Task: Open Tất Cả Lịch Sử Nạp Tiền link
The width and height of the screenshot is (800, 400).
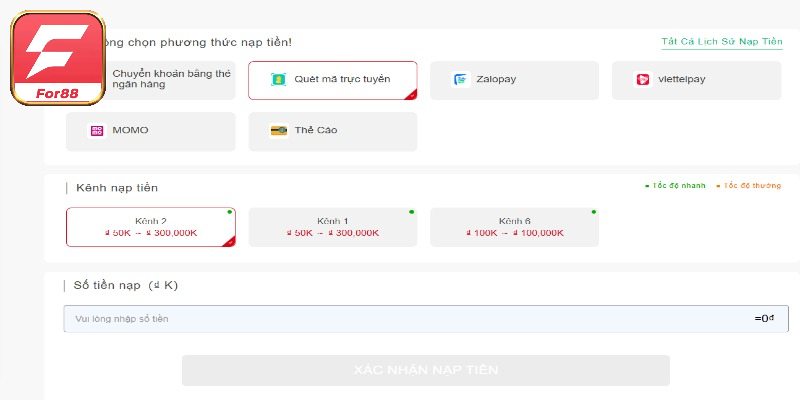Action: (722, 42)
